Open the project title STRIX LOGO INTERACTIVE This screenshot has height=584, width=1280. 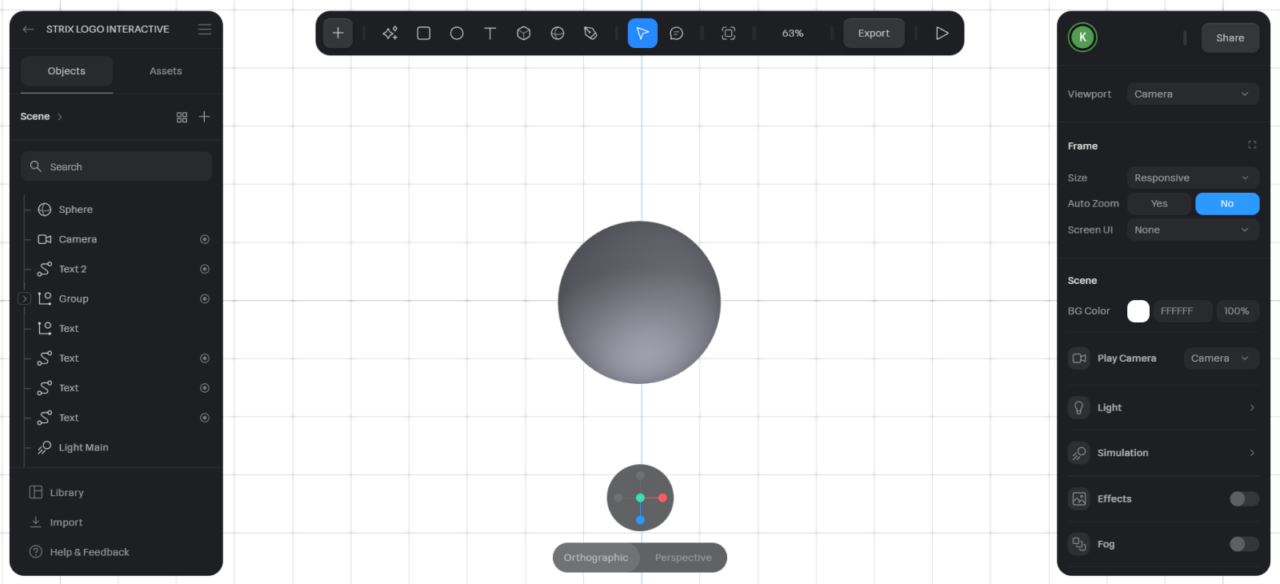(108, 30)
